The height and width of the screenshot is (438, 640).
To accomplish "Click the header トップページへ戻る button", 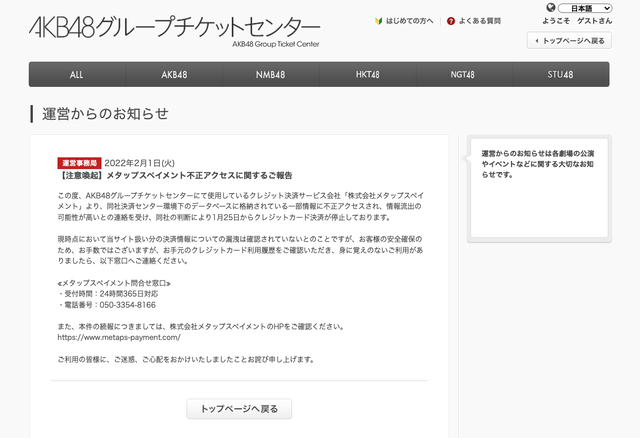I will pos(569,40).
